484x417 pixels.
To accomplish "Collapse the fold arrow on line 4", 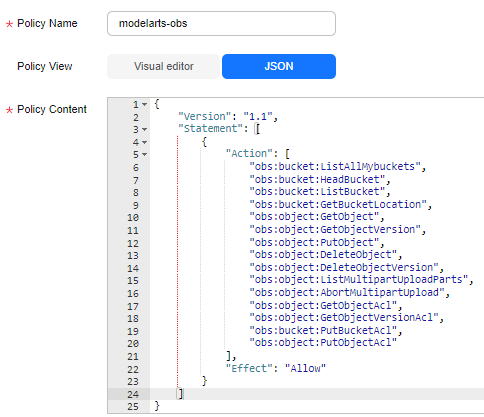I will [144, 142].
